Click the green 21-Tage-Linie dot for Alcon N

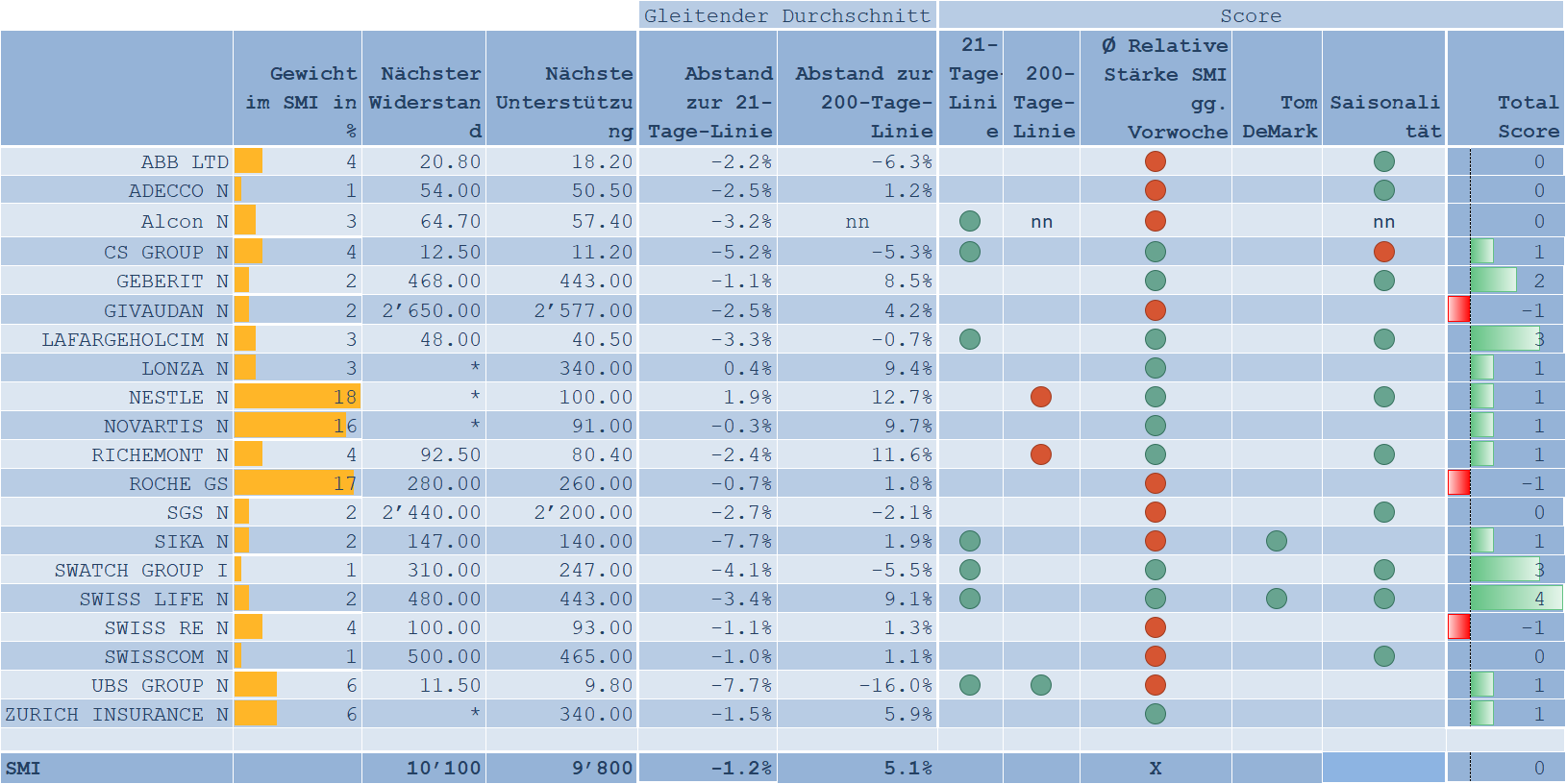coord(970,222)
